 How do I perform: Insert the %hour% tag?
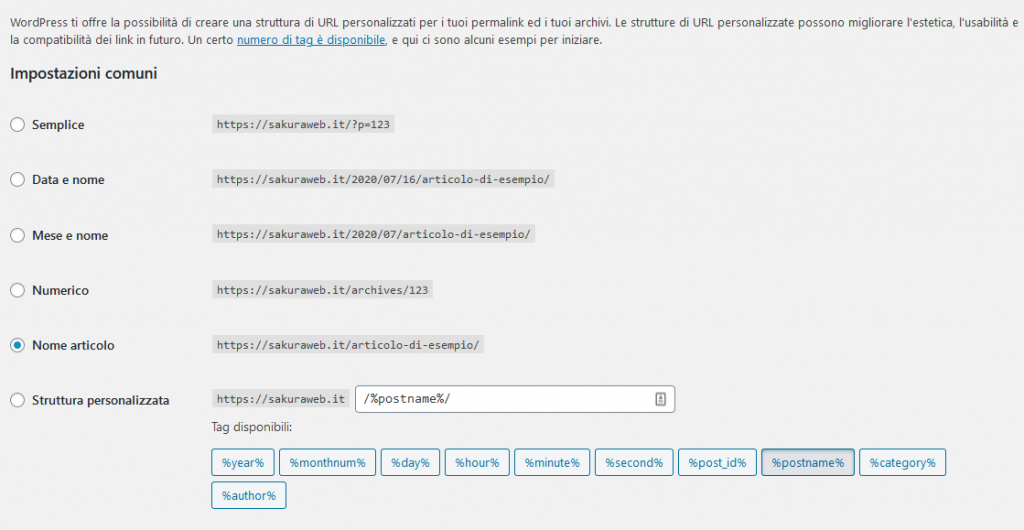pyautogui.click(x=477, y=463)
